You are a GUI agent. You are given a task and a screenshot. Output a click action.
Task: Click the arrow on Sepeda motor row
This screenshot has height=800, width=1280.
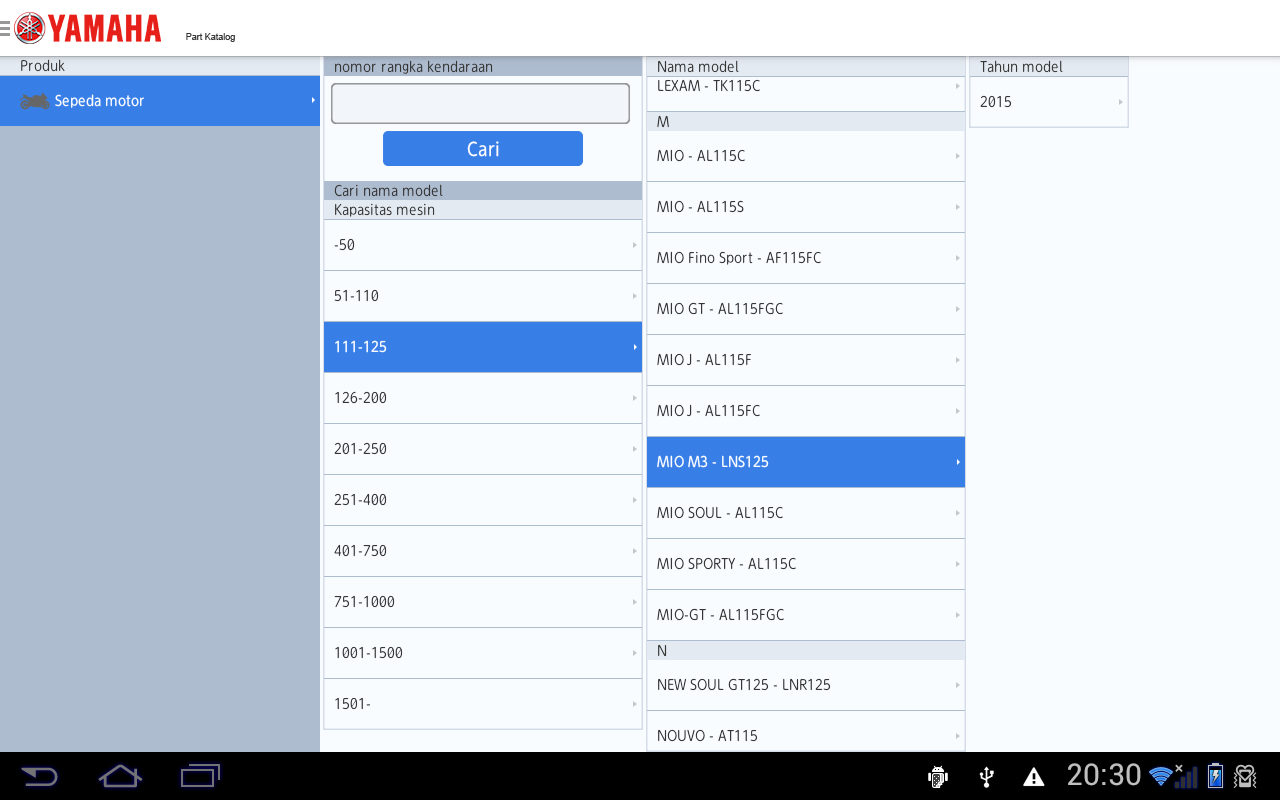(313, 101)
